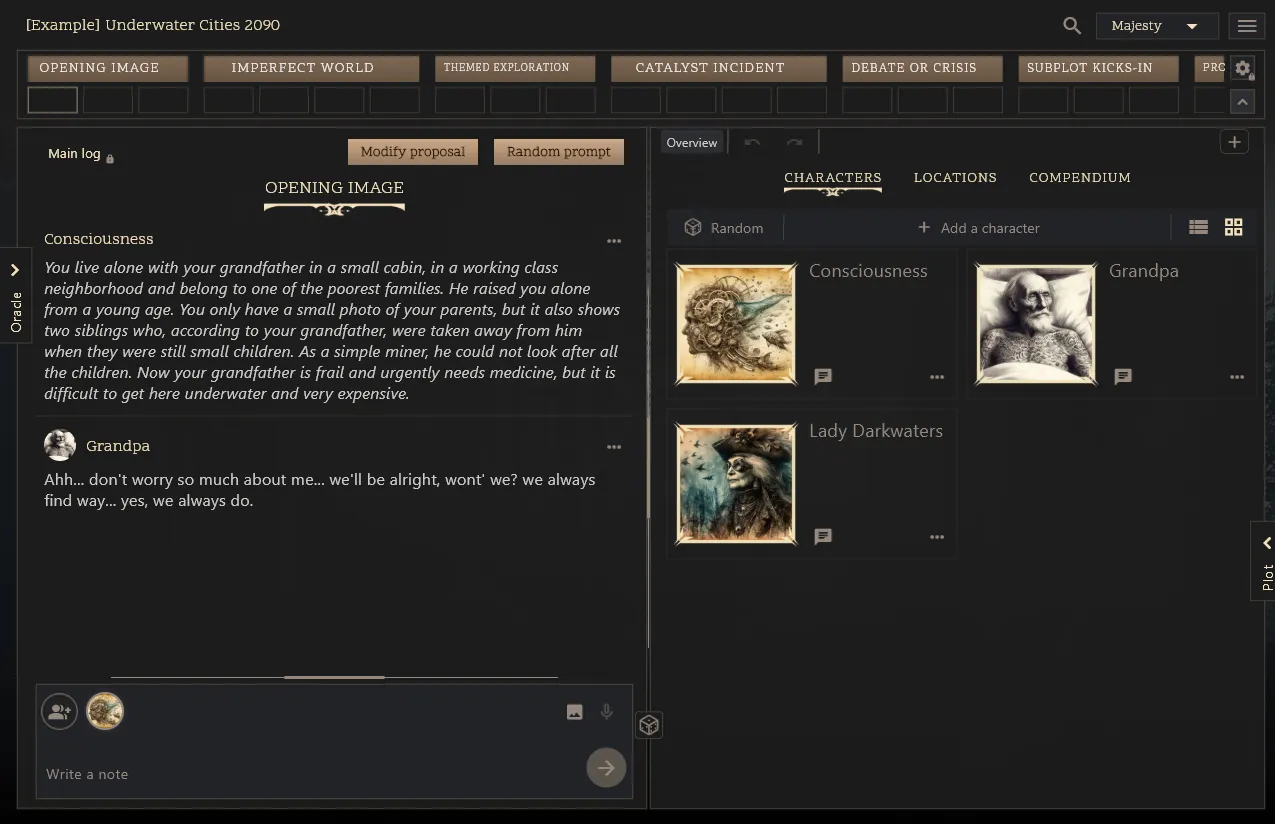Open the Majesty theme dropdown
The image size is (1275, 824).
click(x=1157, y=26)
